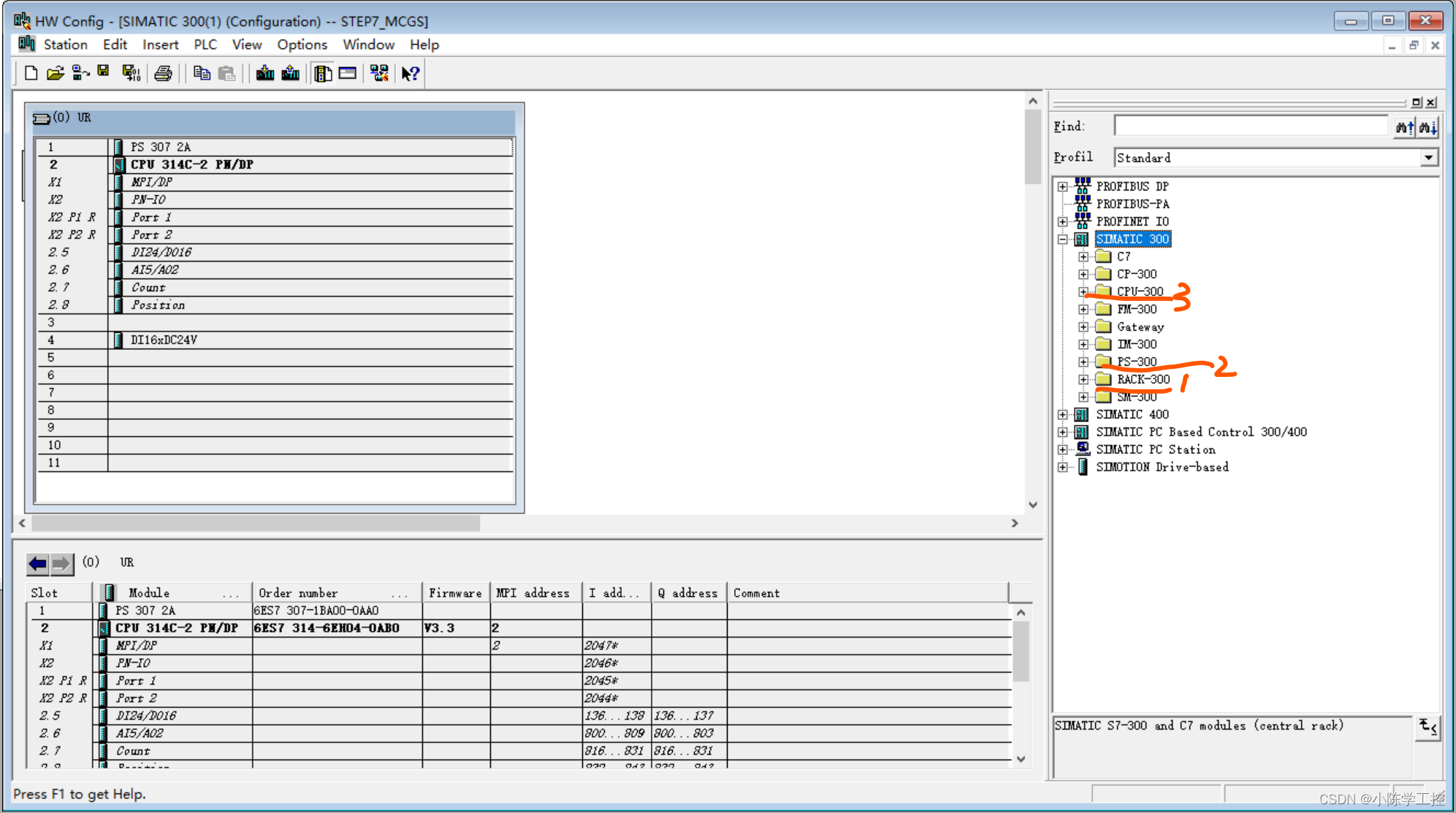The image size is (1456, 813).
Task: Collapse the SIMATIC 300 tree node
Action: pos(1063,239)
